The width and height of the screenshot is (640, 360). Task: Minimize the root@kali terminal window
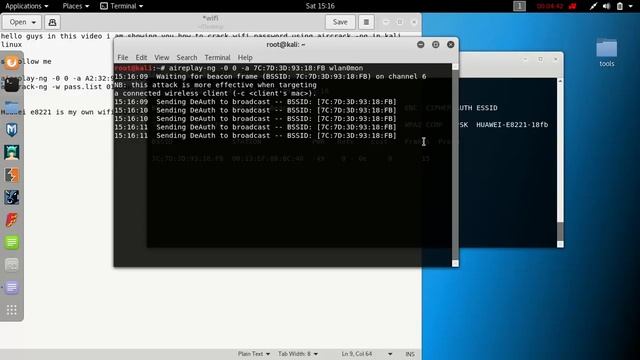pos(420,44)
